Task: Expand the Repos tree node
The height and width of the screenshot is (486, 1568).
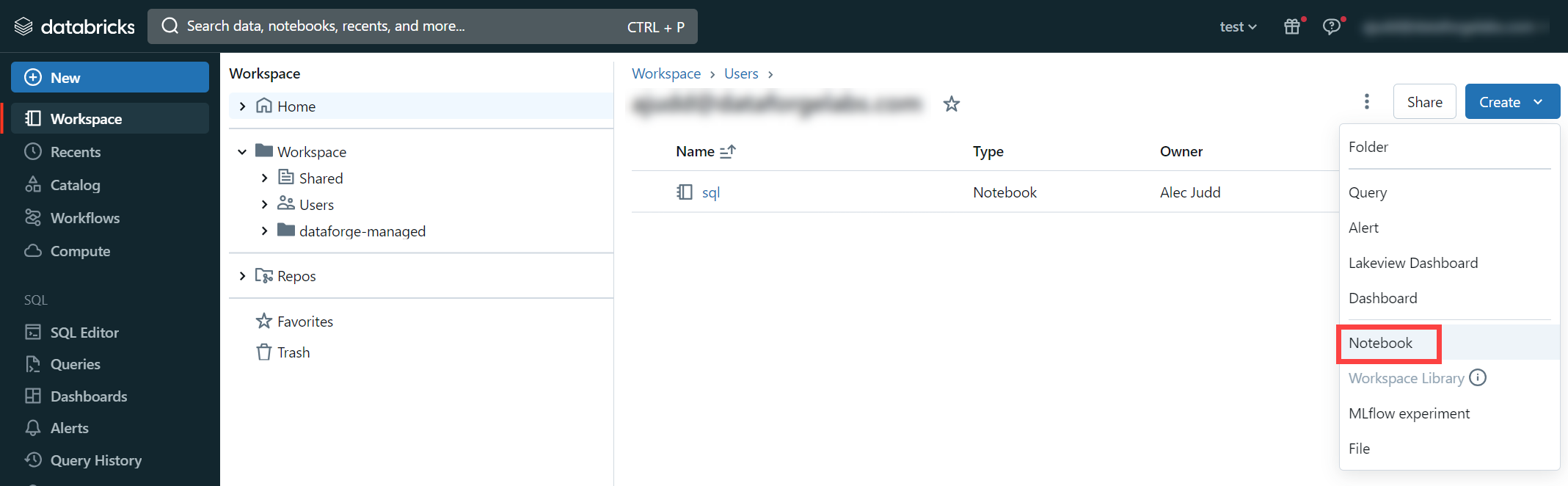Action: tap(242, 276)
